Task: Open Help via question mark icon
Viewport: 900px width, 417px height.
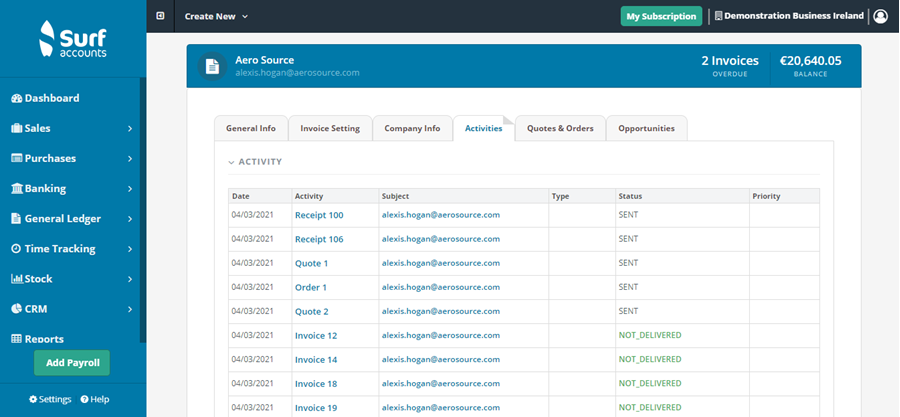Action: (84, 399)
